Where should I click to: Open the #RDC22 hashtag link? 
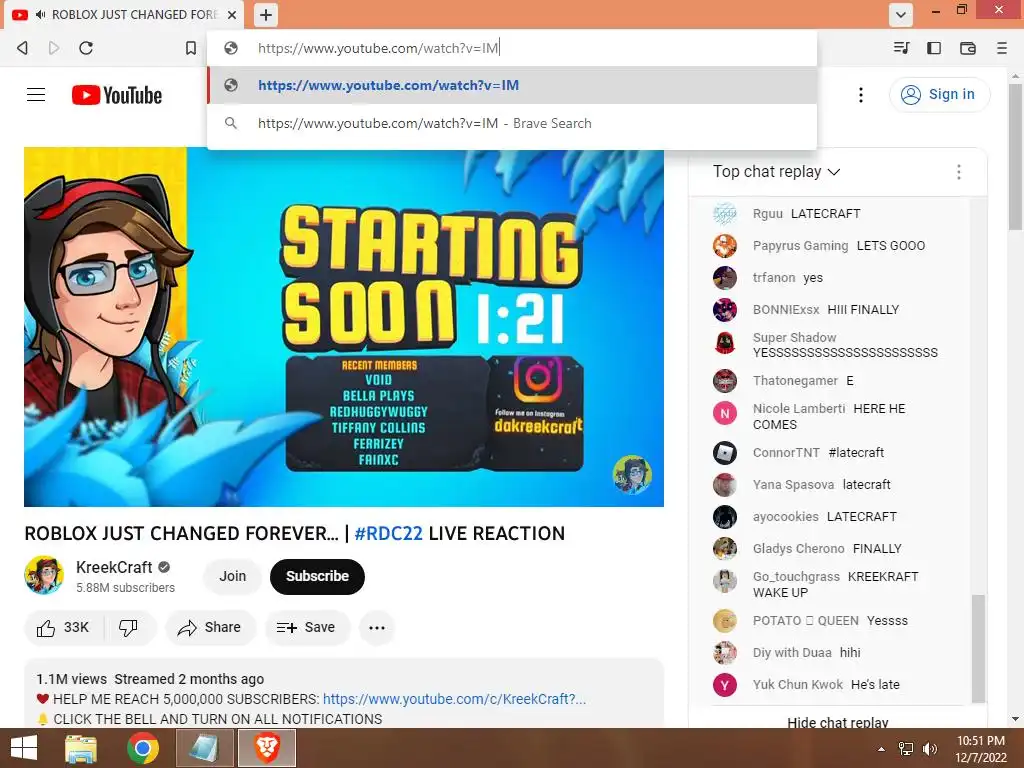[x=389, y=534]
